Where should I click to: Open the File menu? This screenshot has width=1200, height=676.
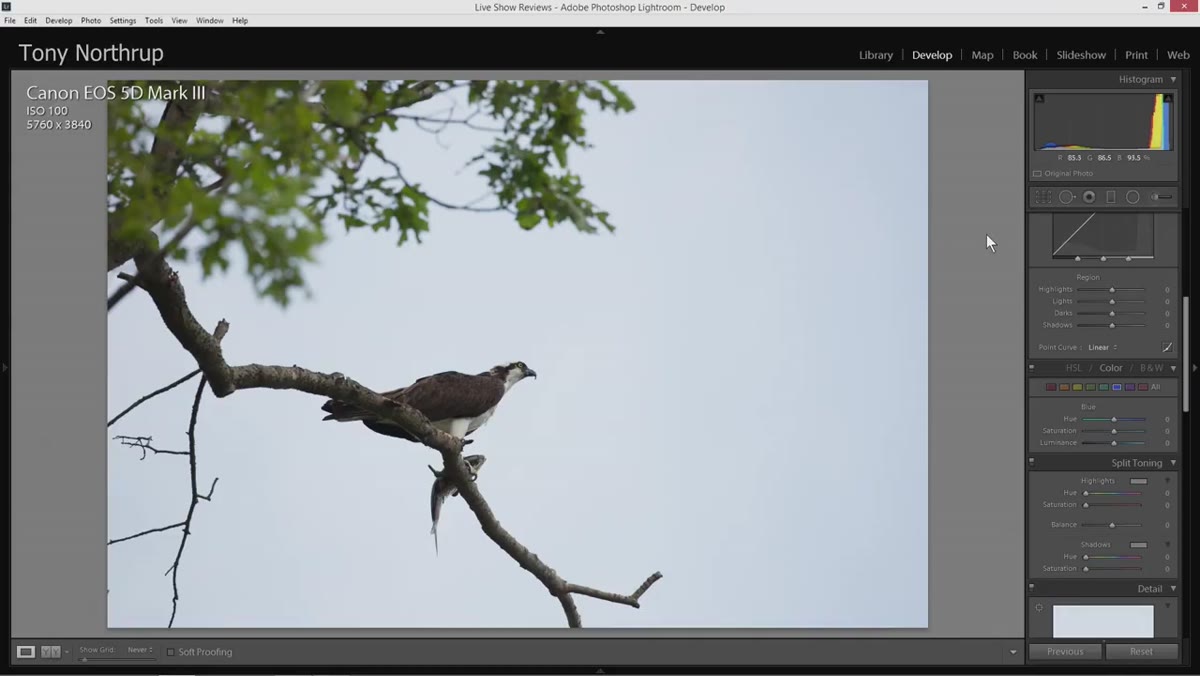(10, 20)
